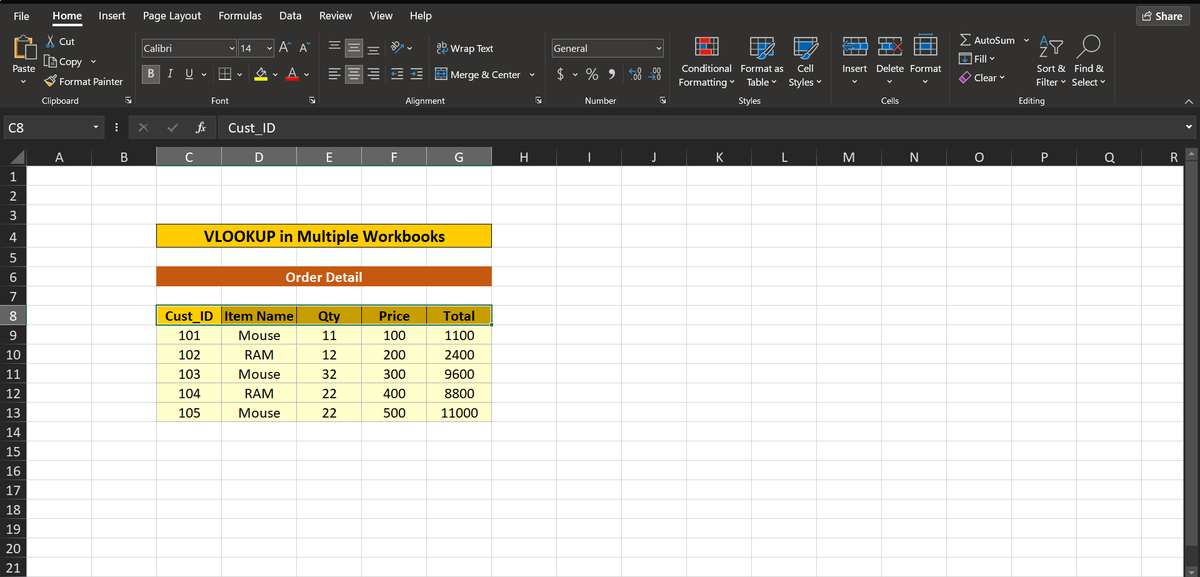Screen dimensions: 1200x577
Task: Increase font size with the larger A
Action: coord(283,48)
